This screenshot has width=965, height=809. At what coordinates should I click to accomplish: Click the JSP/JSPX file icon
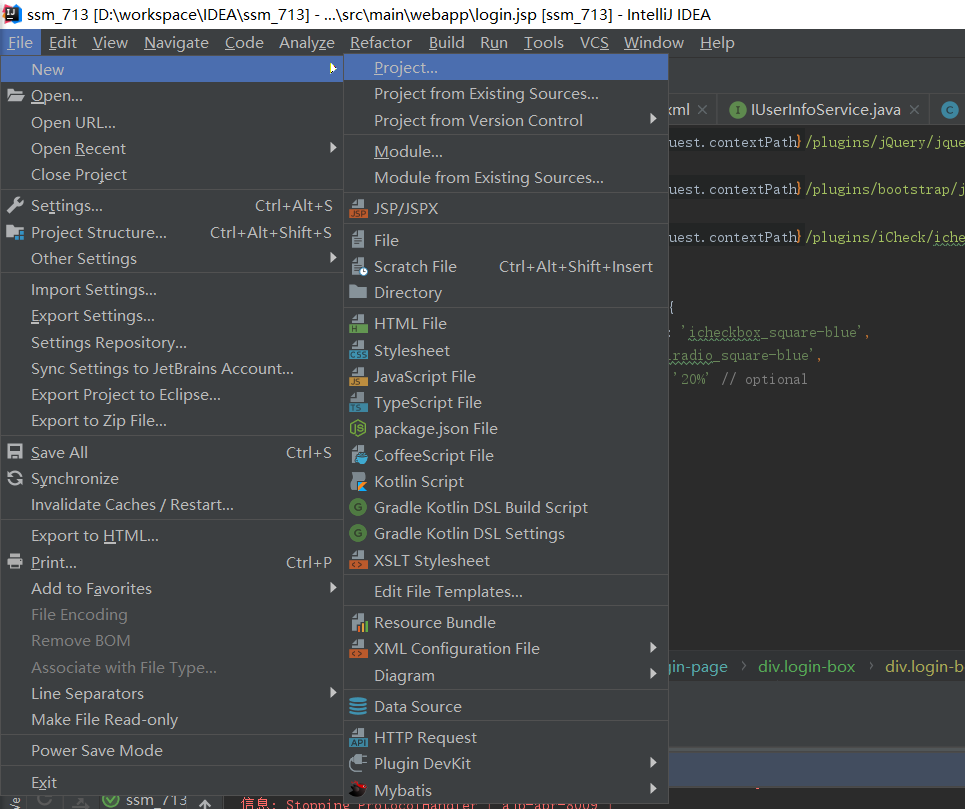(358, 208)
